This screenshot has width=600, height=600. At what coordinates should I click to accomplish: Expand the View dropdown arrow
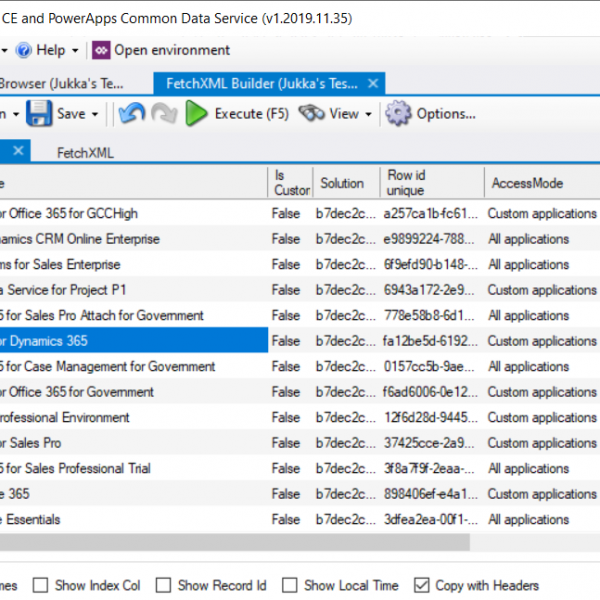pos(368,114)
